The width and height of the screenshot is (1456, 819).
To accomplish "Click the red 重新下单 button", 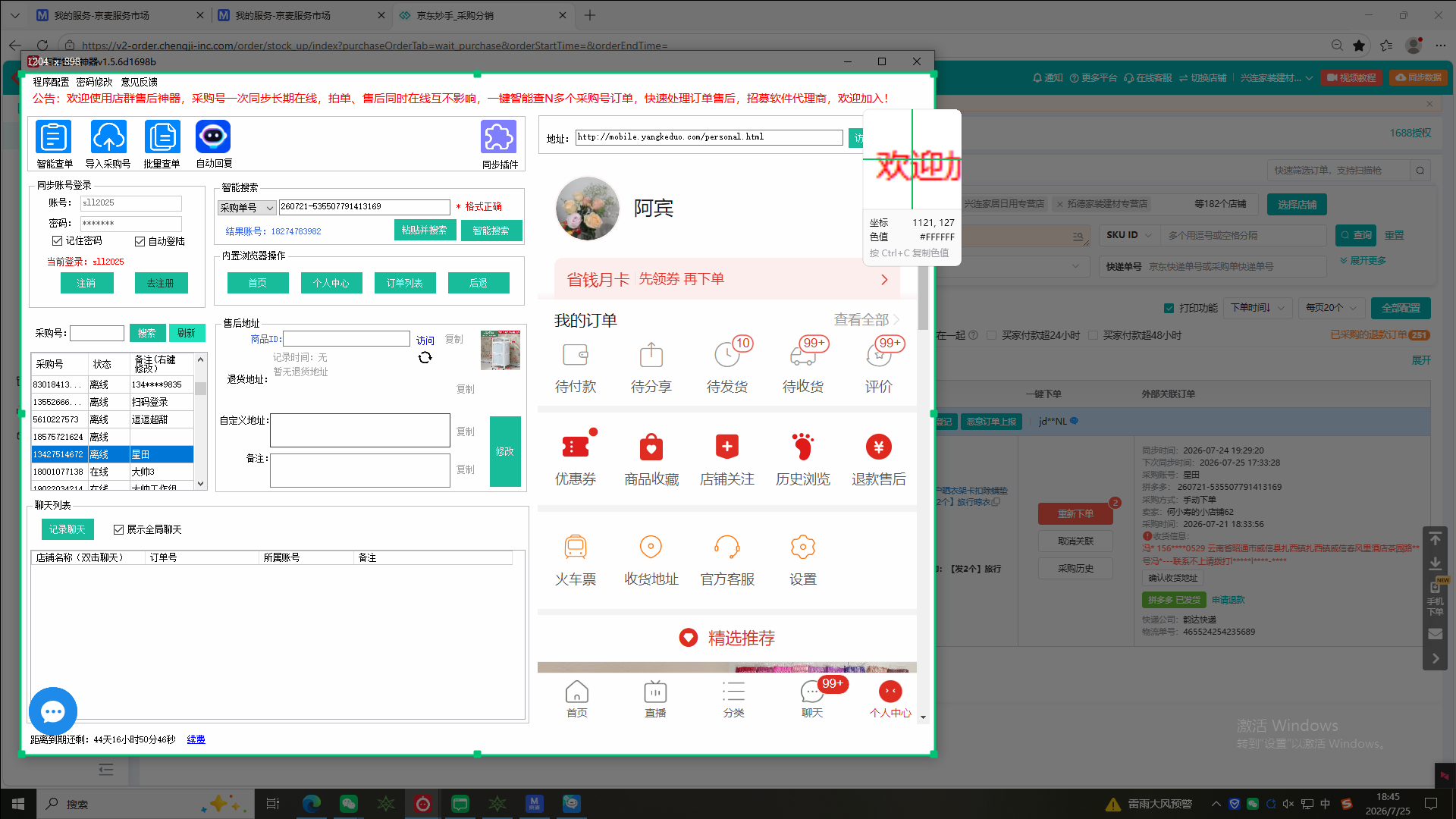I will (x=1075, y=513).
